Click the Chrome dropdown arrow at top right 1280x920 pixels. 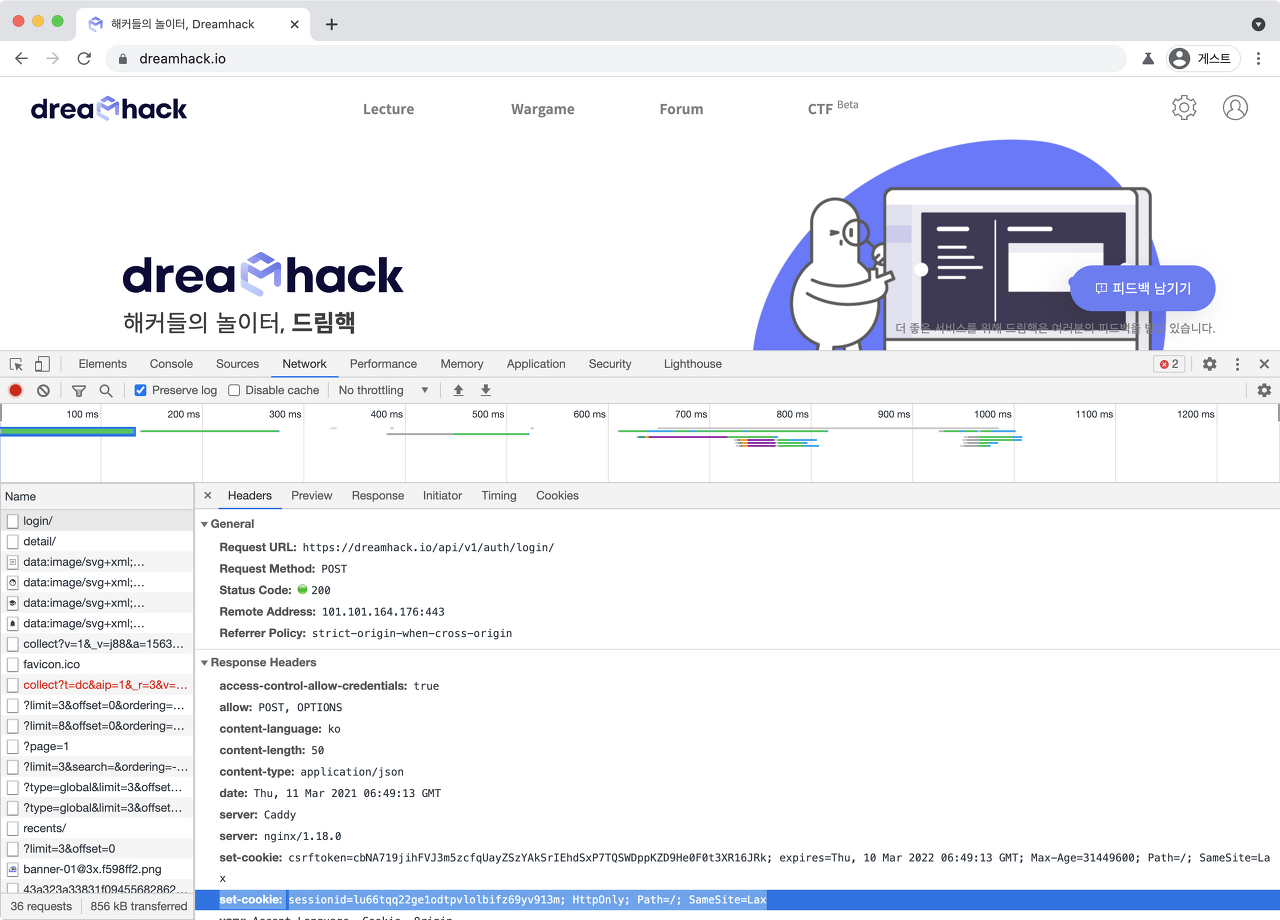click(1258, 24)
